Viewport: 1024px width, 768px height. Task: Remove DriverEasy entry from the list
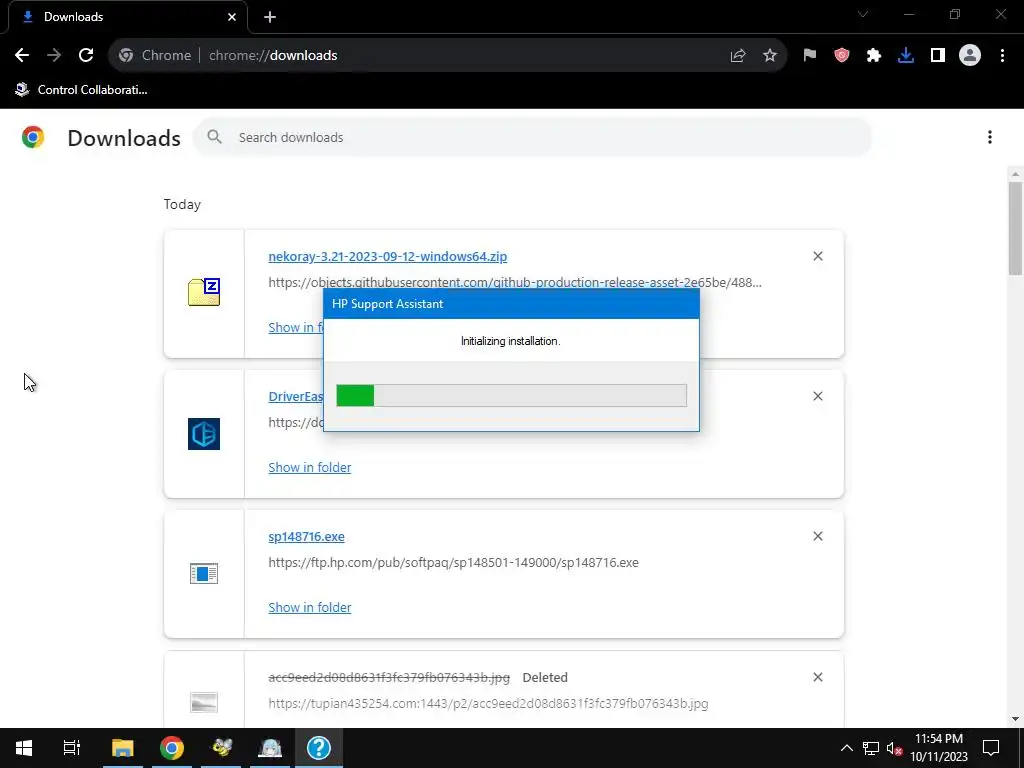pyautogui.click(x=818, y=396)
